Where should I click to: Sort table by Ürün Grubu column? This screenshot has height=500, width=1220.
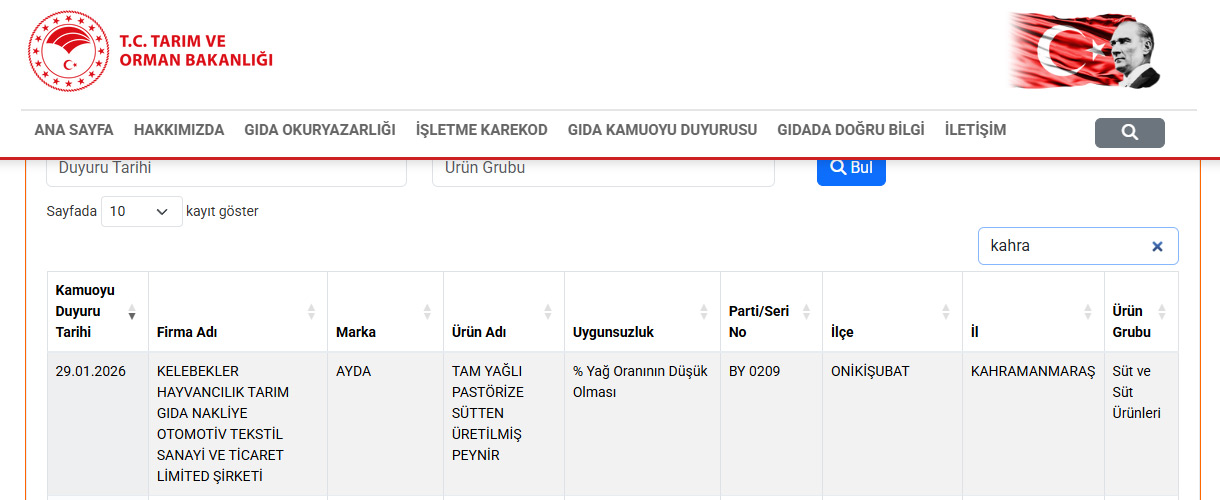[x=1162, y=312]
